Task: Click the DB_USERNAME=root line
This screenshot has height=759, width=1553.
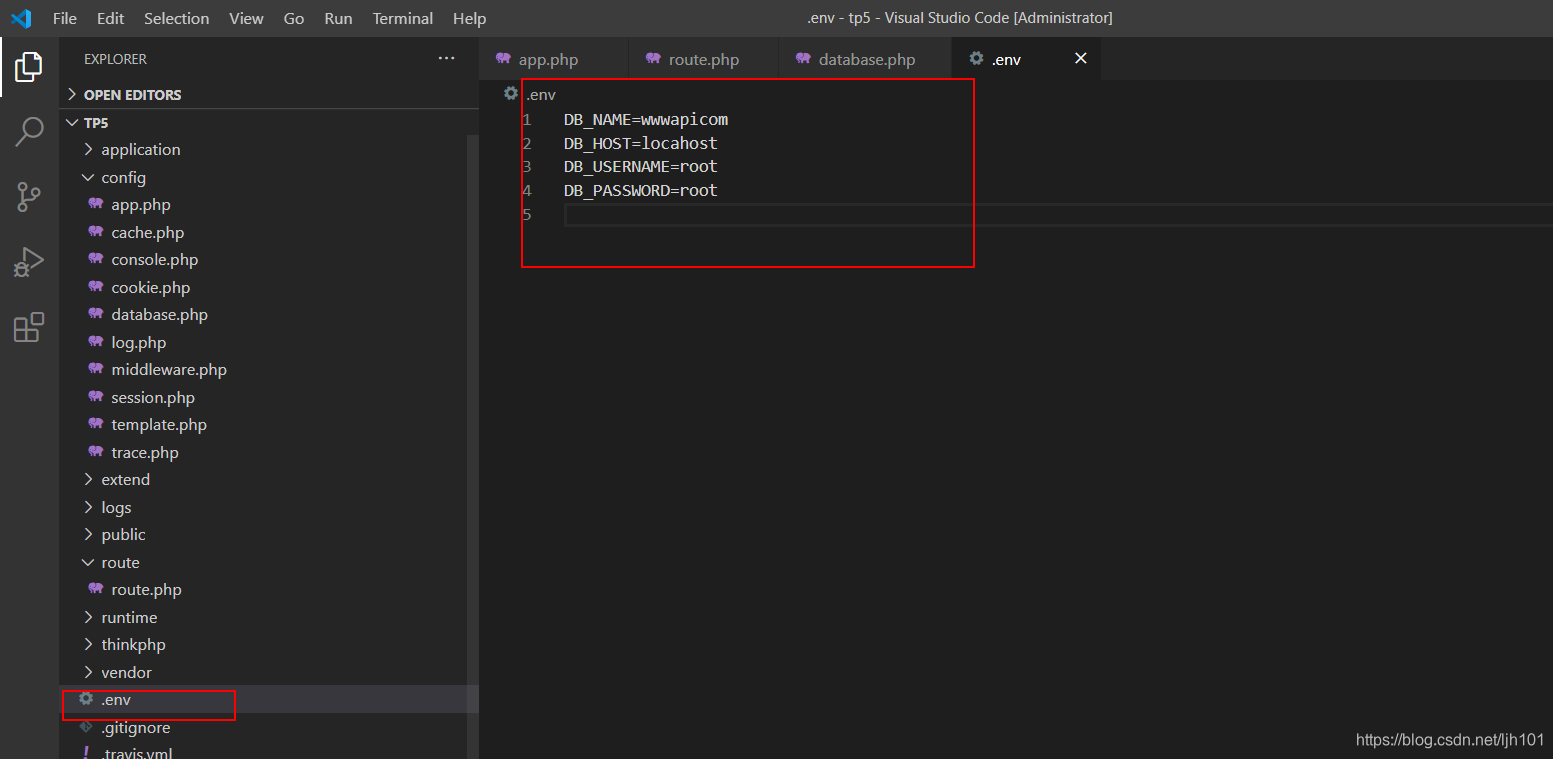Action: (641, 166)
